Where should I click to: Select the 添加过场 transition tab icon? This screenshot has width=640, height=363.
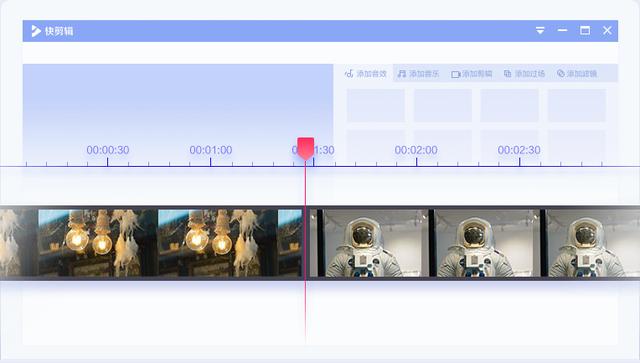click(x=507, y=73)
